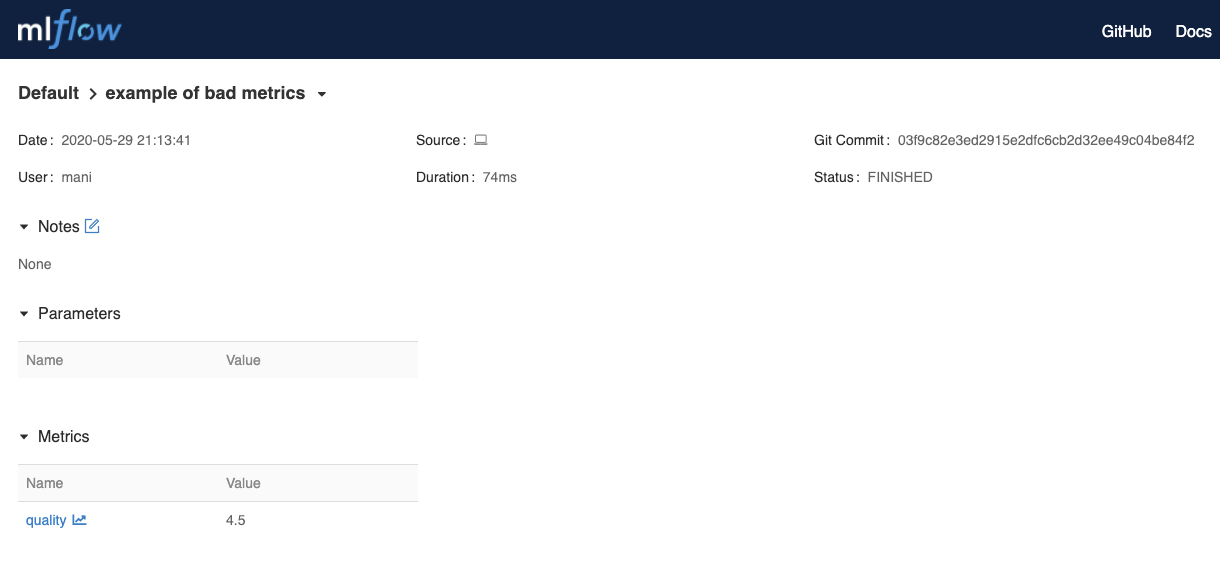1220x579 pixels.
Task: Open the quality metric link
Action: (44, 520)
